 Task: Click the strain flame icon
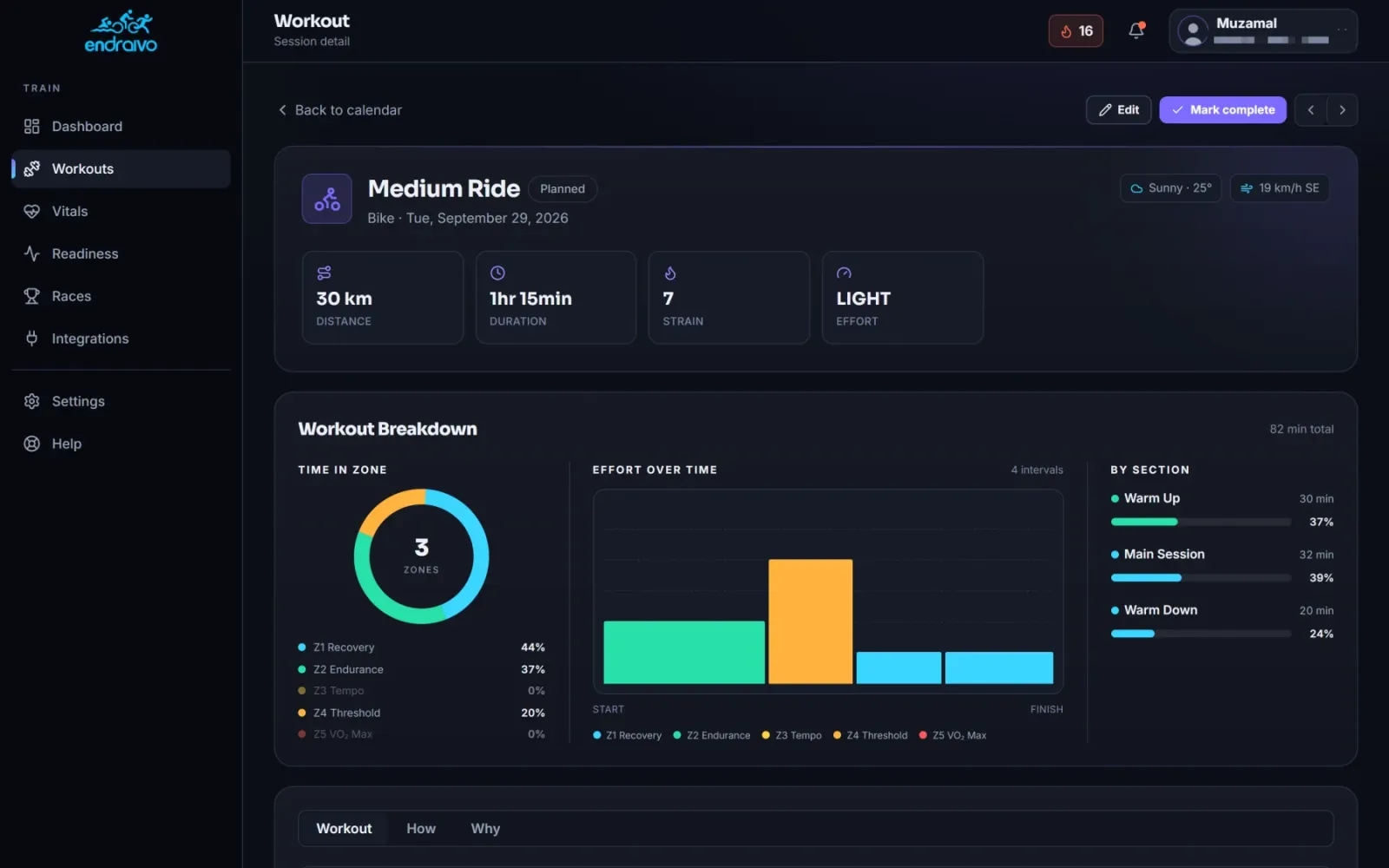(670, 273)
